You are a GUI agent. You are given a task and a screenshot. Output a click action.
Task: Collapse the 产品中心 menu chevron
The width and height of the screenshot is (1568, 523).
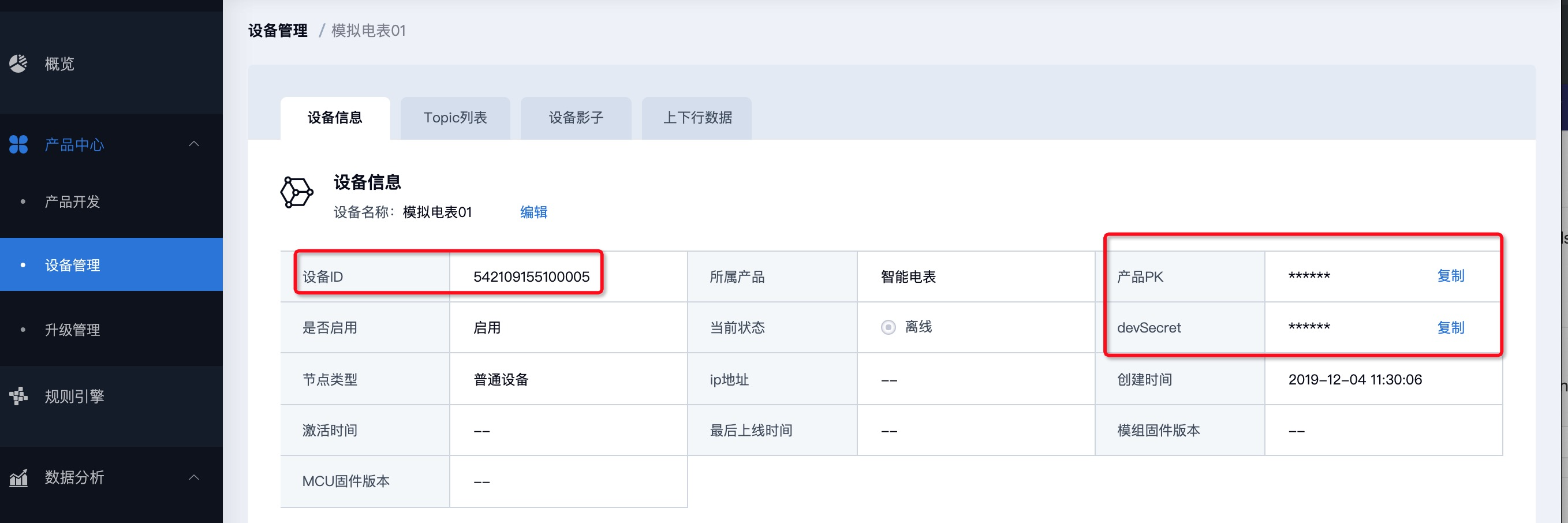pyautogui.click(x=193, y=144)
